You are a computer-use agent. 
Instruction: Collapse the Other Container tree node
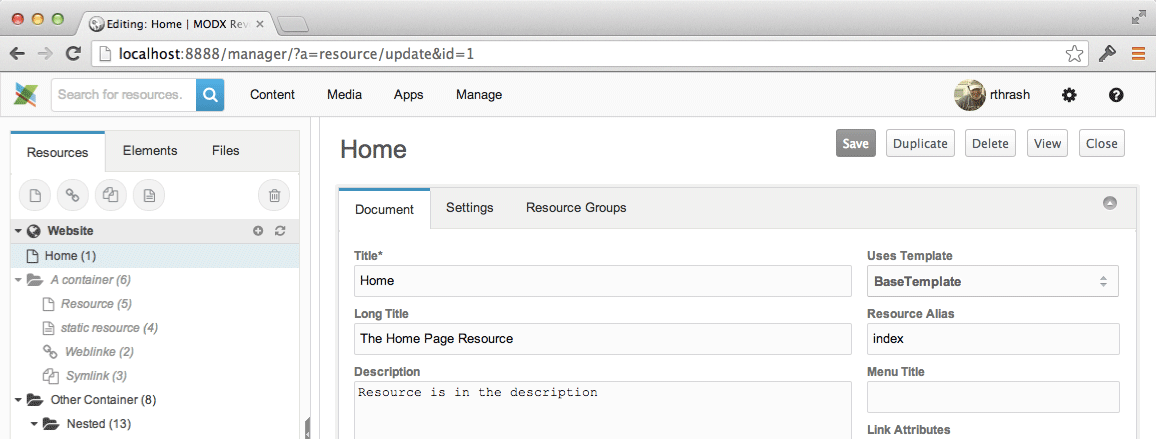[18, 400]
